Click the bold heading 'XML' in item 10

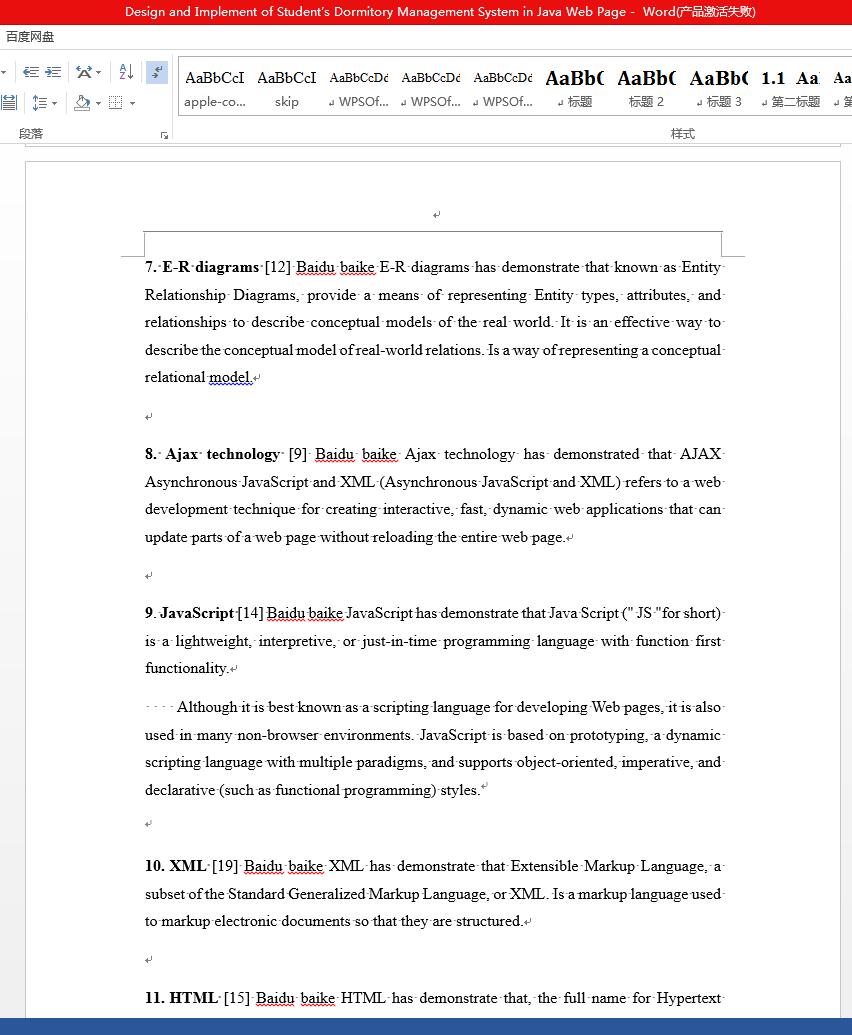tap(188, 866)
